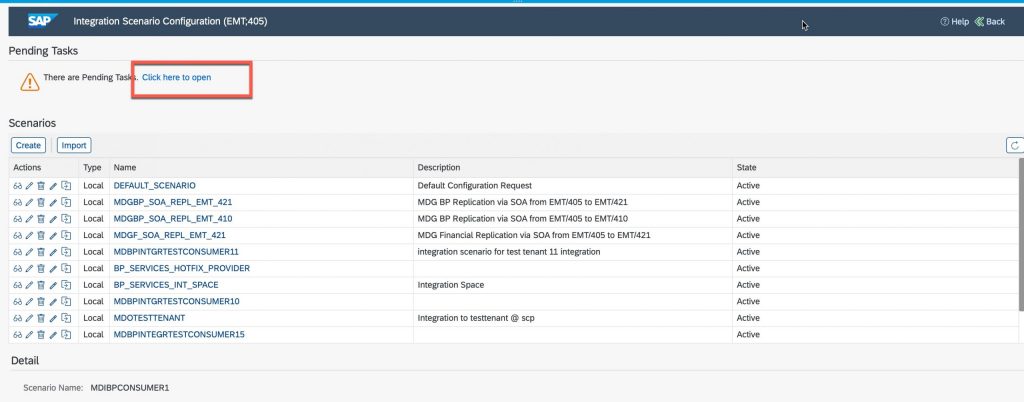
Task: Open MDBPINTGRTESTCONSUMER11 scenario link
Action: 176,252
